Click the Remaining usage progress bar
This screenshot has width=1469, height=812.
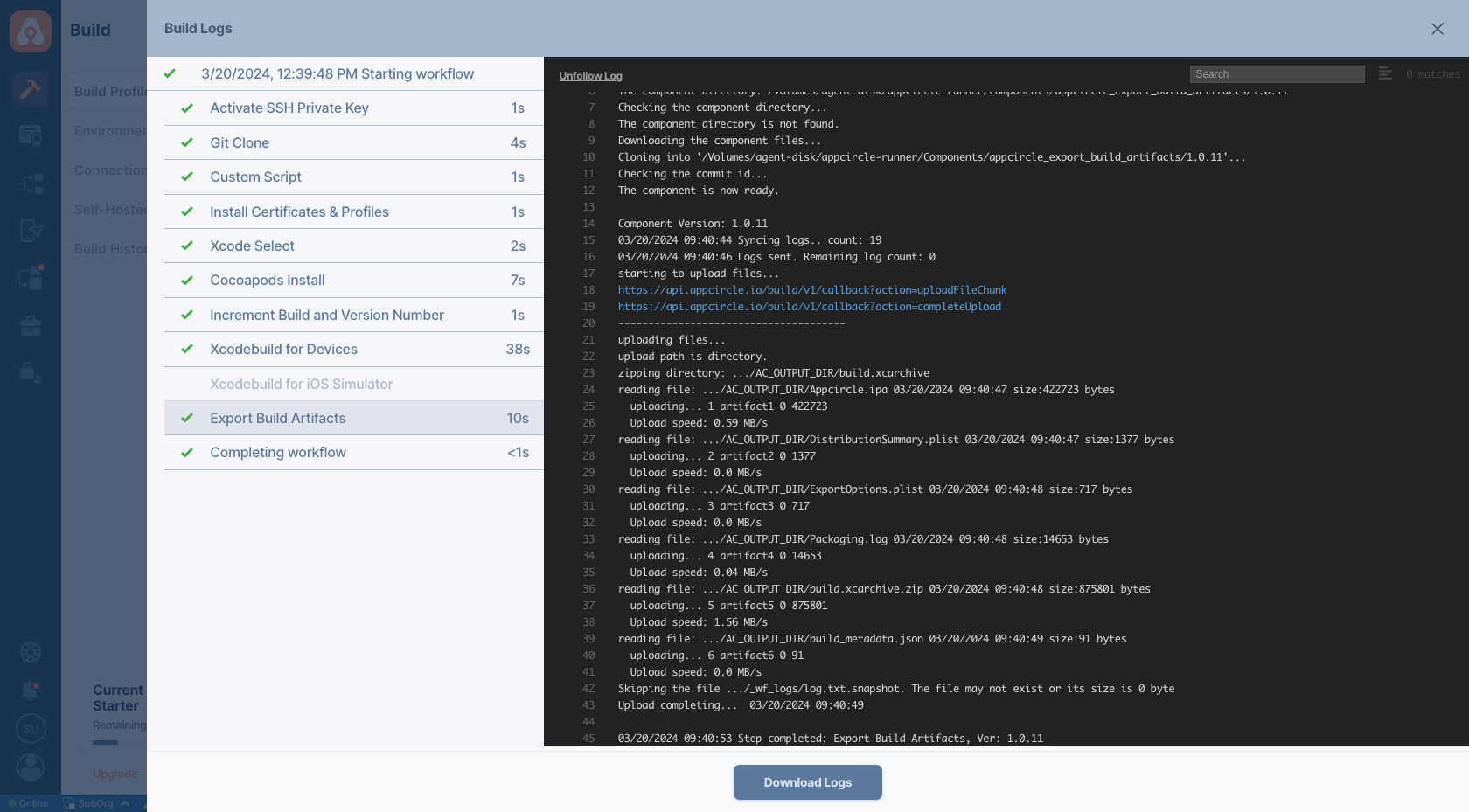click(120, 743)
